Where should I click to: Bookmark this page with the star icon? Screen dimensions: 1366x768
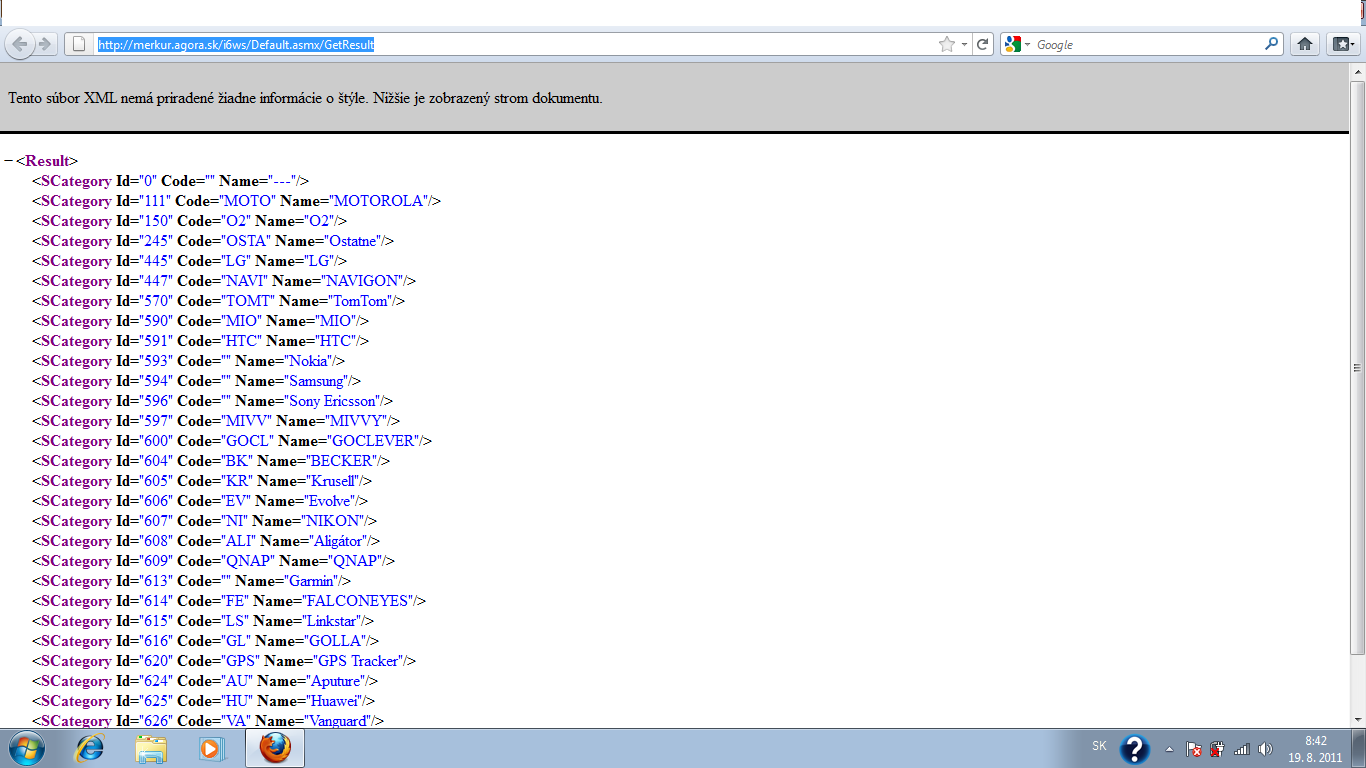(946, 44)
